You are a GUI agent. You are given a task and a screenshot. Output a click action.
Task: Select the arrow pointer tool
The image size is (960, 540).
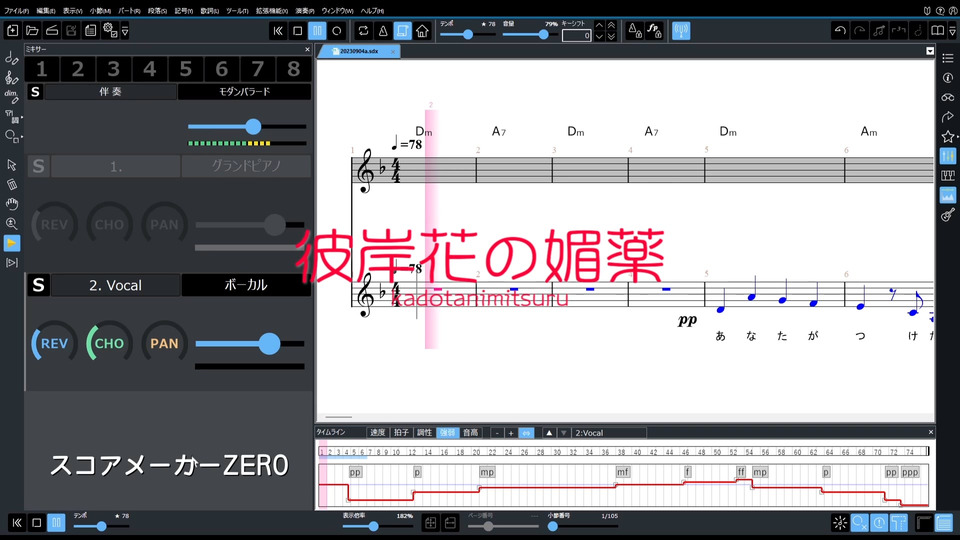[x=12, y=165]
